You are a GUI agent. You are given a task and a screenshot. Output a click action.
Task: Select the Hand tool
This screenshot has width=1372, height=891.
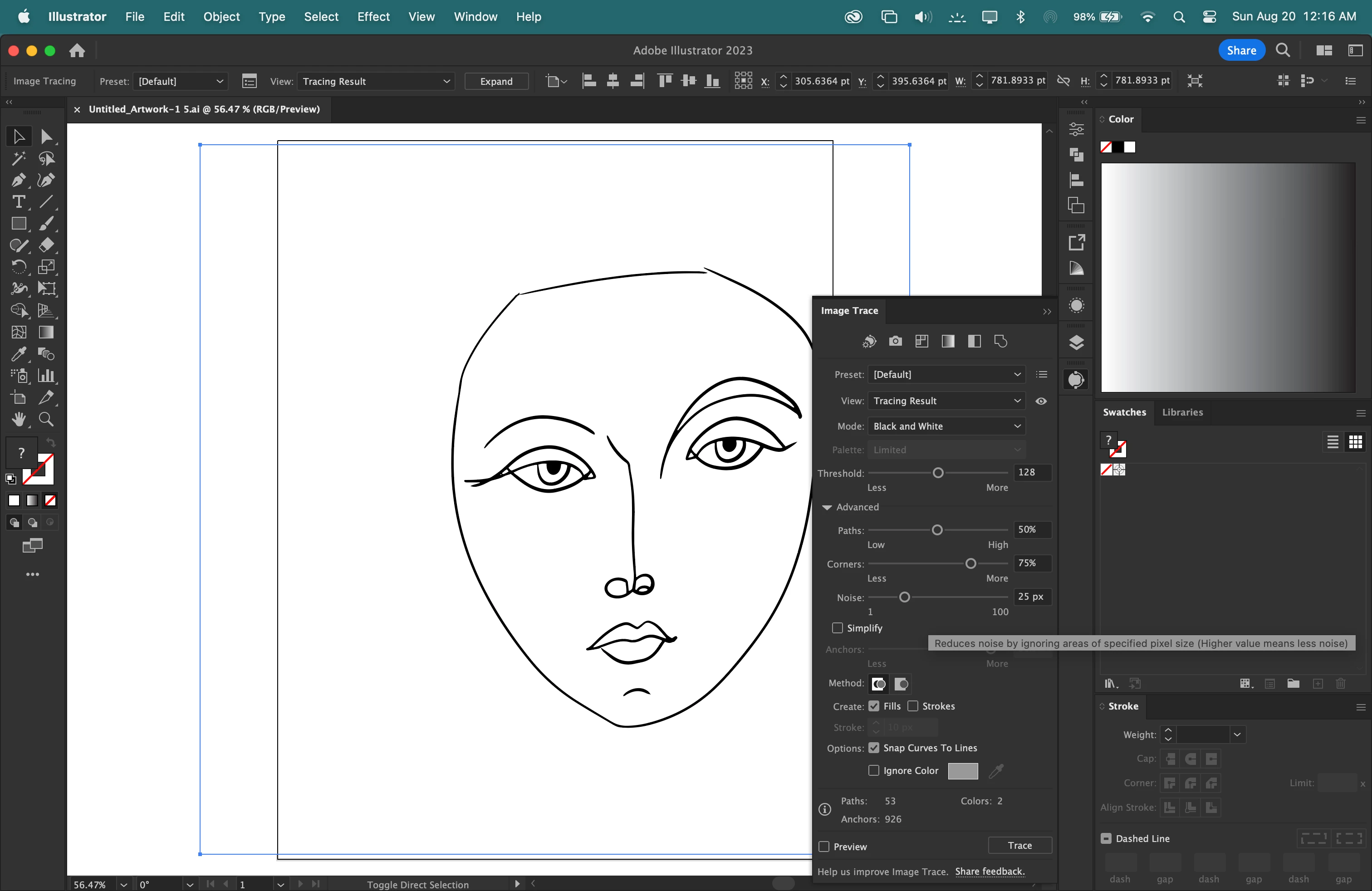click(18, 420)
